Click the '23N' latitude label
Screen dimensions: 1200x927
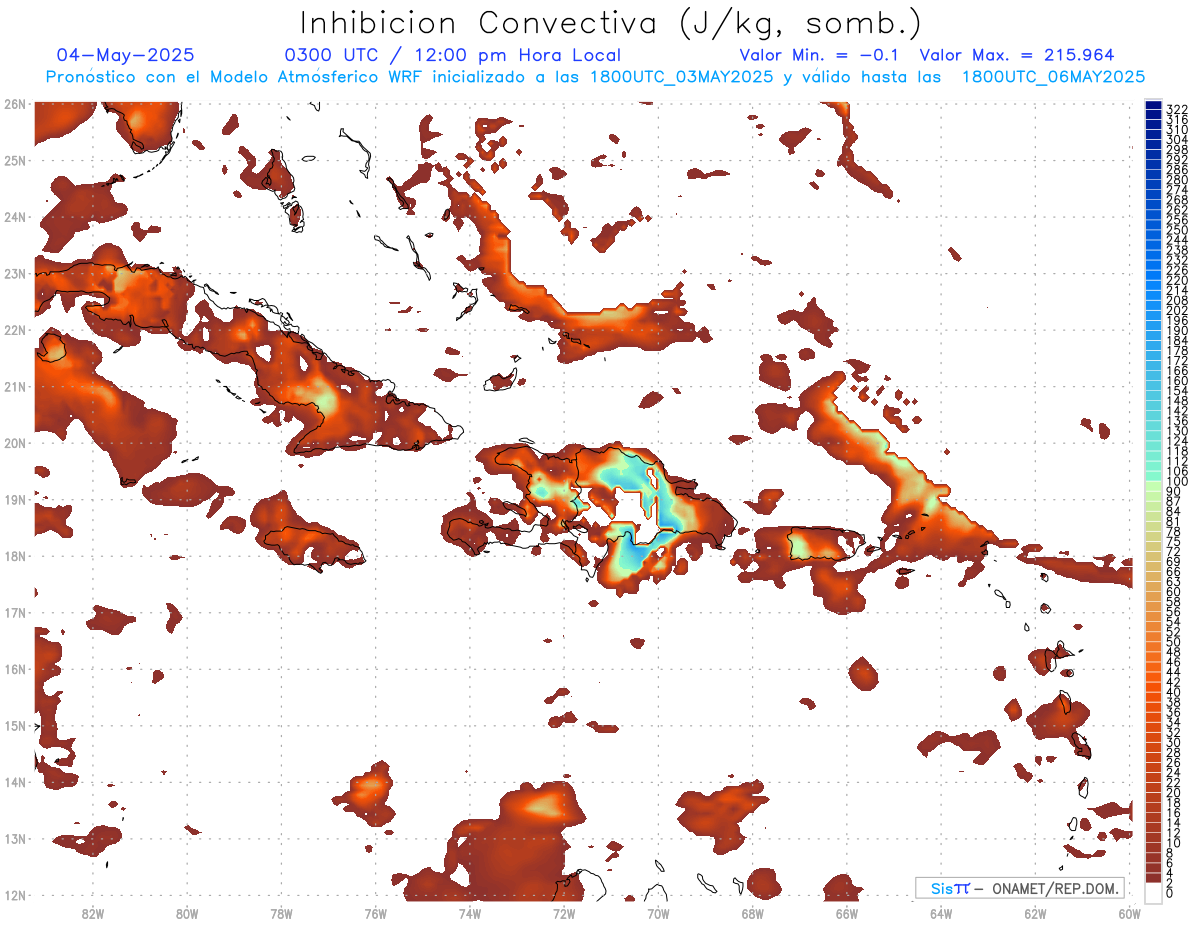(x=15, y=273)
